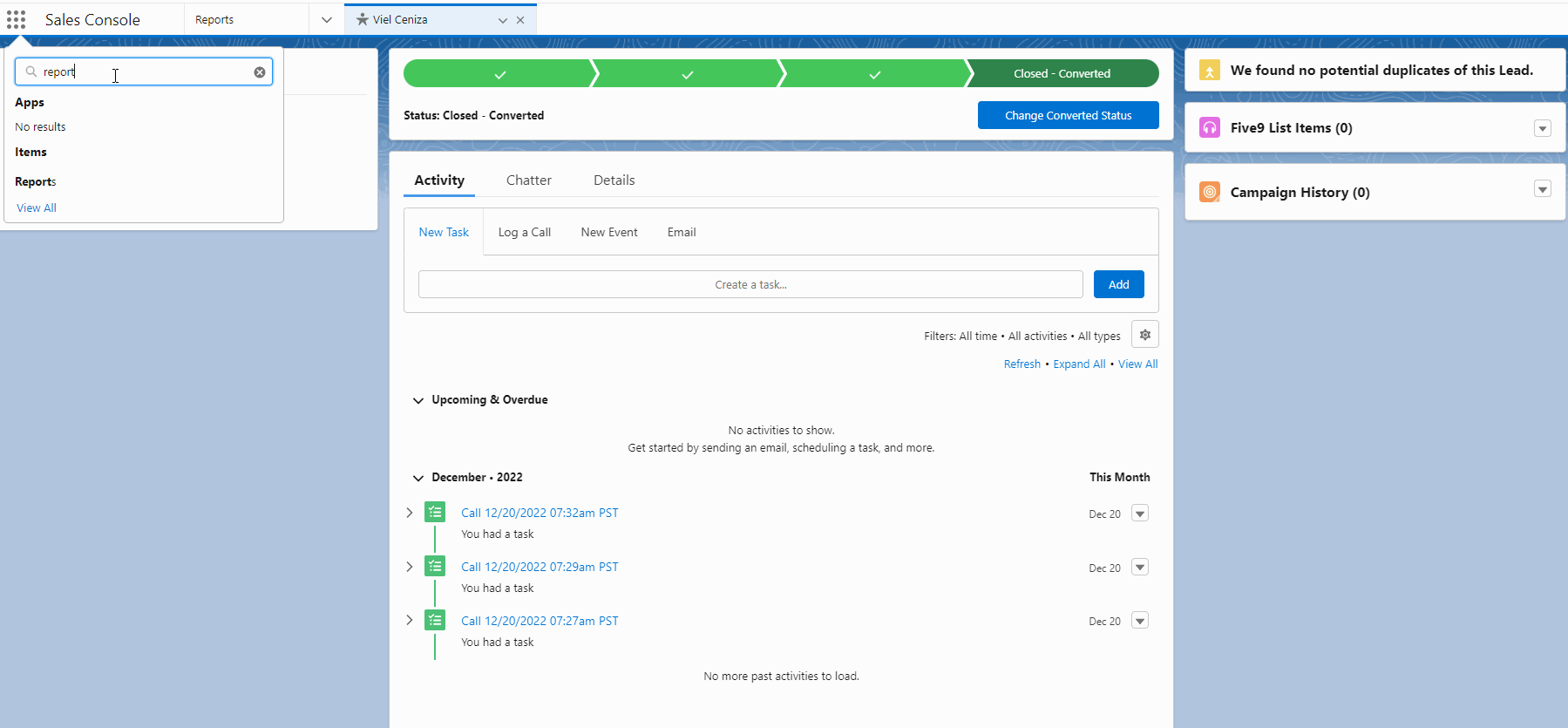Open the App Launcher grid icon

16,19
